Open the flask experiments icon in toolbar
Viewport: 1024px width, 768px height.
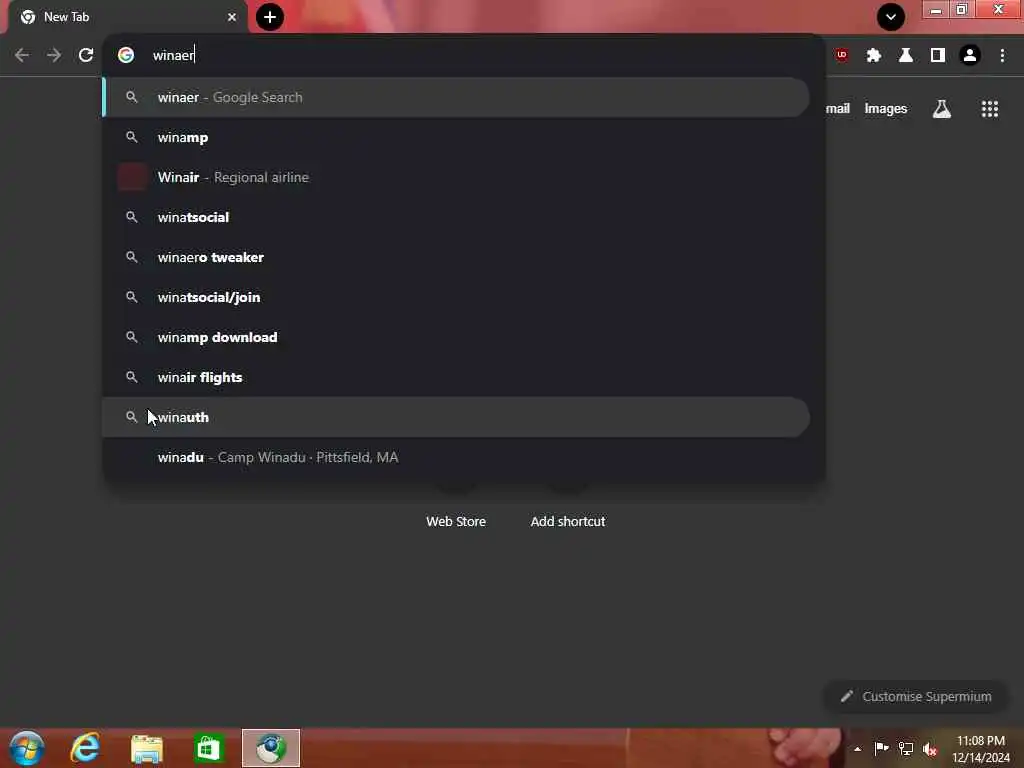[x=906, y=56]
